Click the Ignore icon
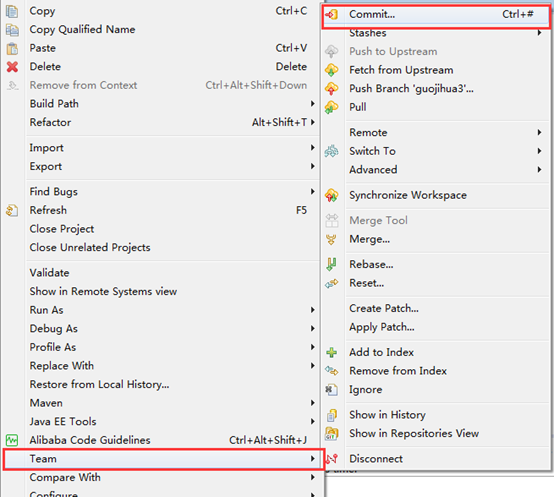 331,390
